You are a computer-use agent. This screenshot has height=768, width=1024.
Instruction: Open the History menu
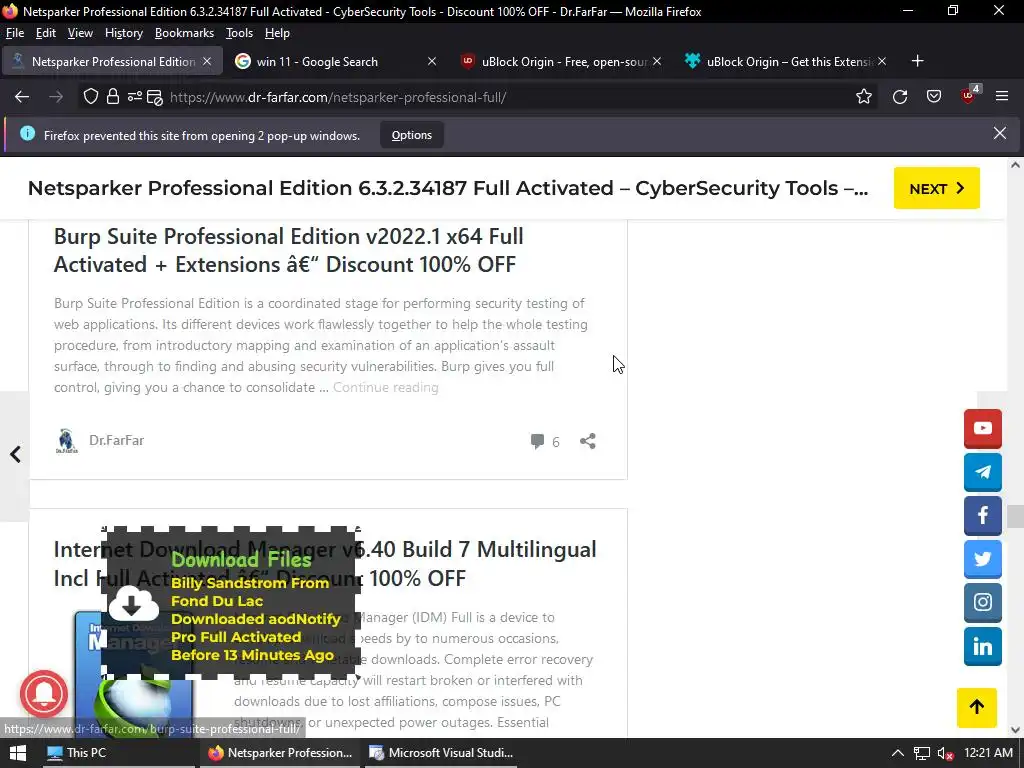(x=123, y=33)
